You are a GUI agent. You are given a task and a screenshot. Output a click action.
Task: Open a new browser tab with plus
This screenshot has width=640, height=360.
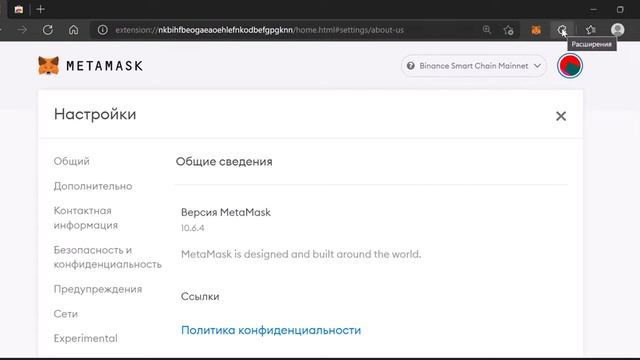pyautogui.click(x=40, y=9)
